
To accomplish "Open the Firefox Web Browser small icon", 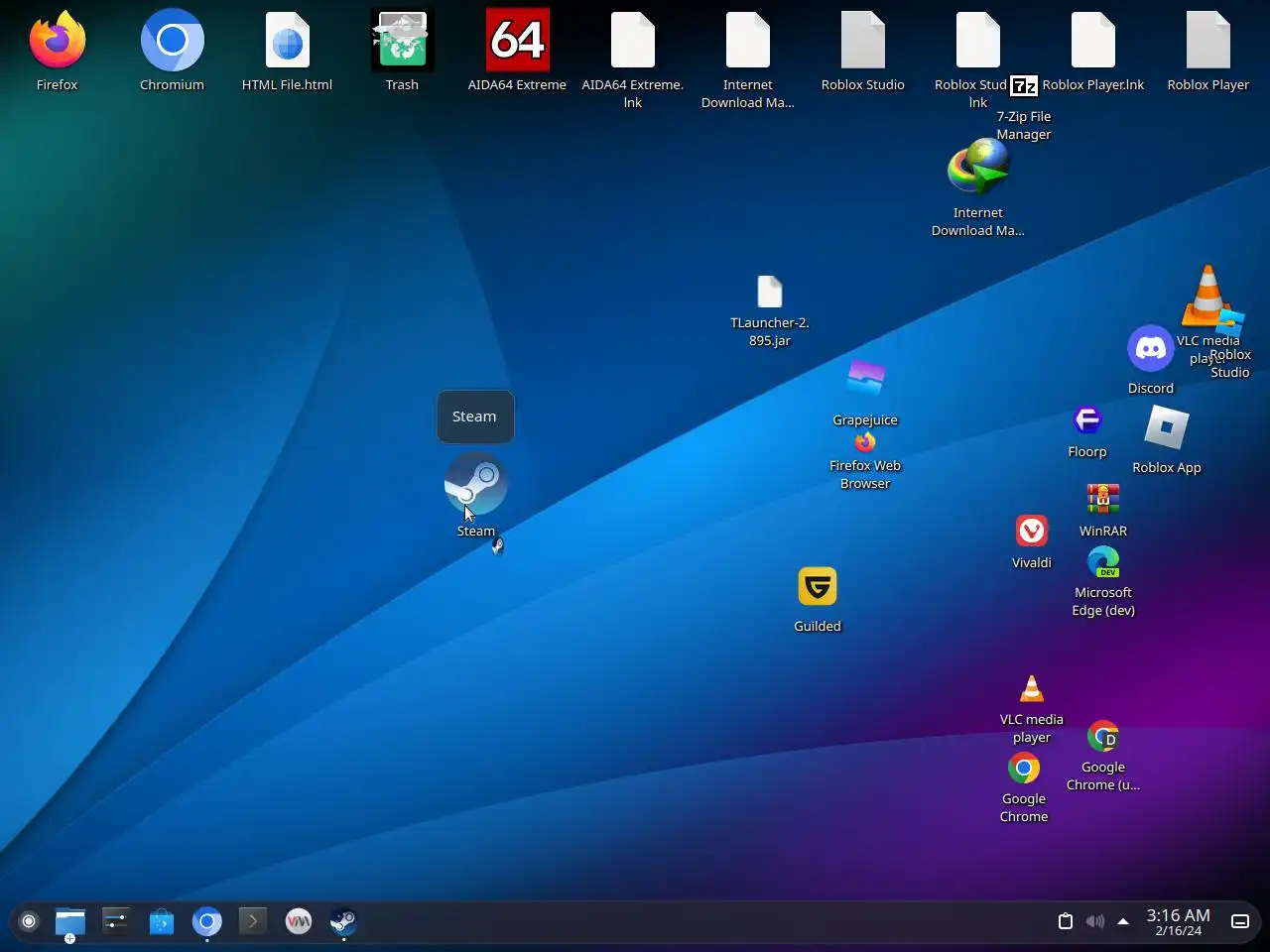I will tap(865, 442).
